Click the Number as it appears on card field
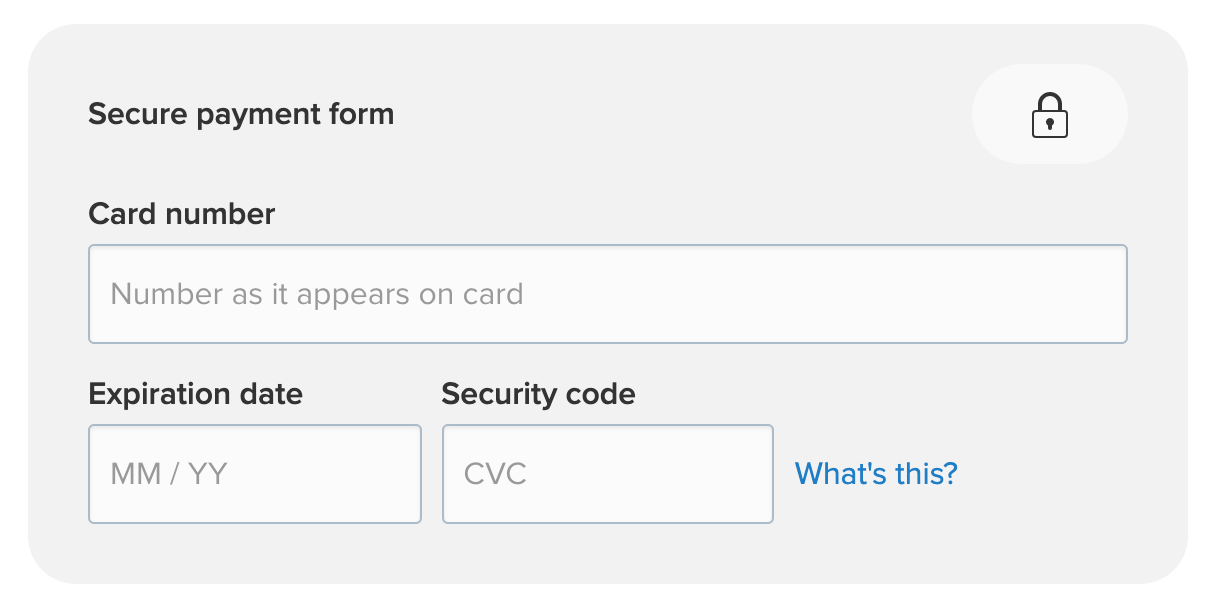Screen dimensions: 1218x608 (607, 293)
